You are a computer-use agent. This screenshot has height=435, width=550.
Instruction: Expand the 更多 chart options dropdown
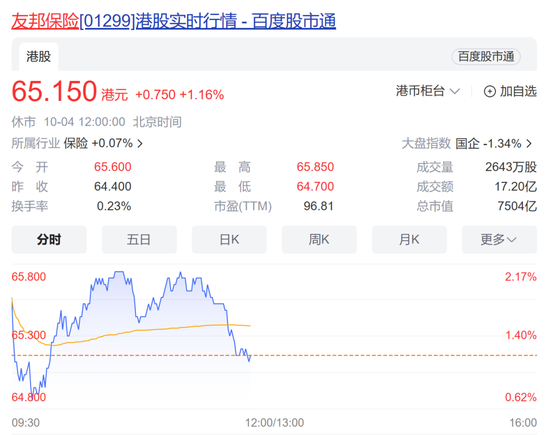(x=499, y=240)
